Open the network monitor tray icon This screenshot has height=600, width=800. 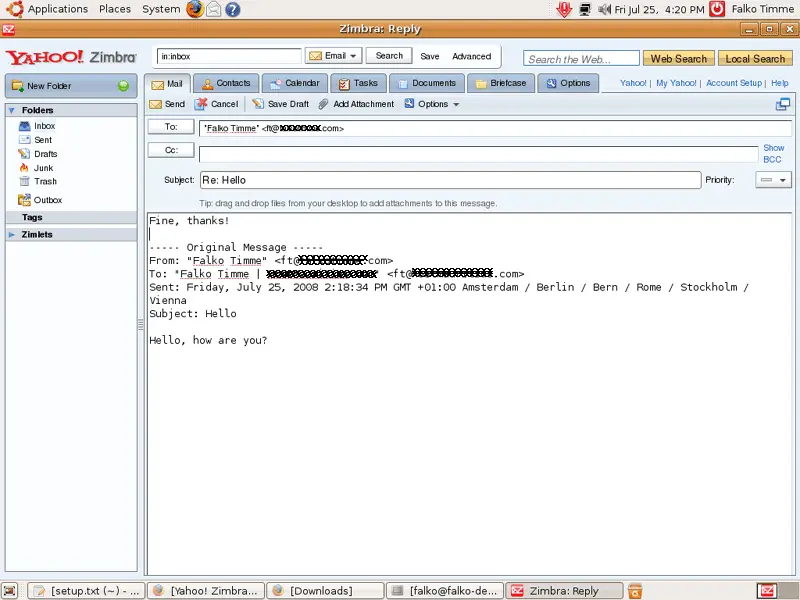(x=585, y=9)
